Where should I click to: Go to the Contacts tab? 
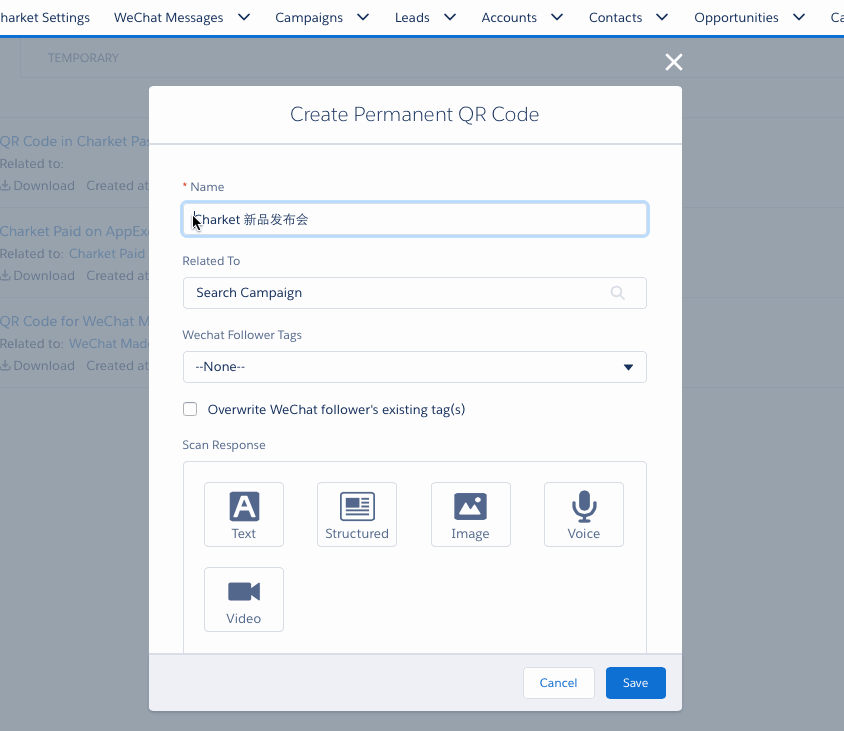(x=615, y=17)
